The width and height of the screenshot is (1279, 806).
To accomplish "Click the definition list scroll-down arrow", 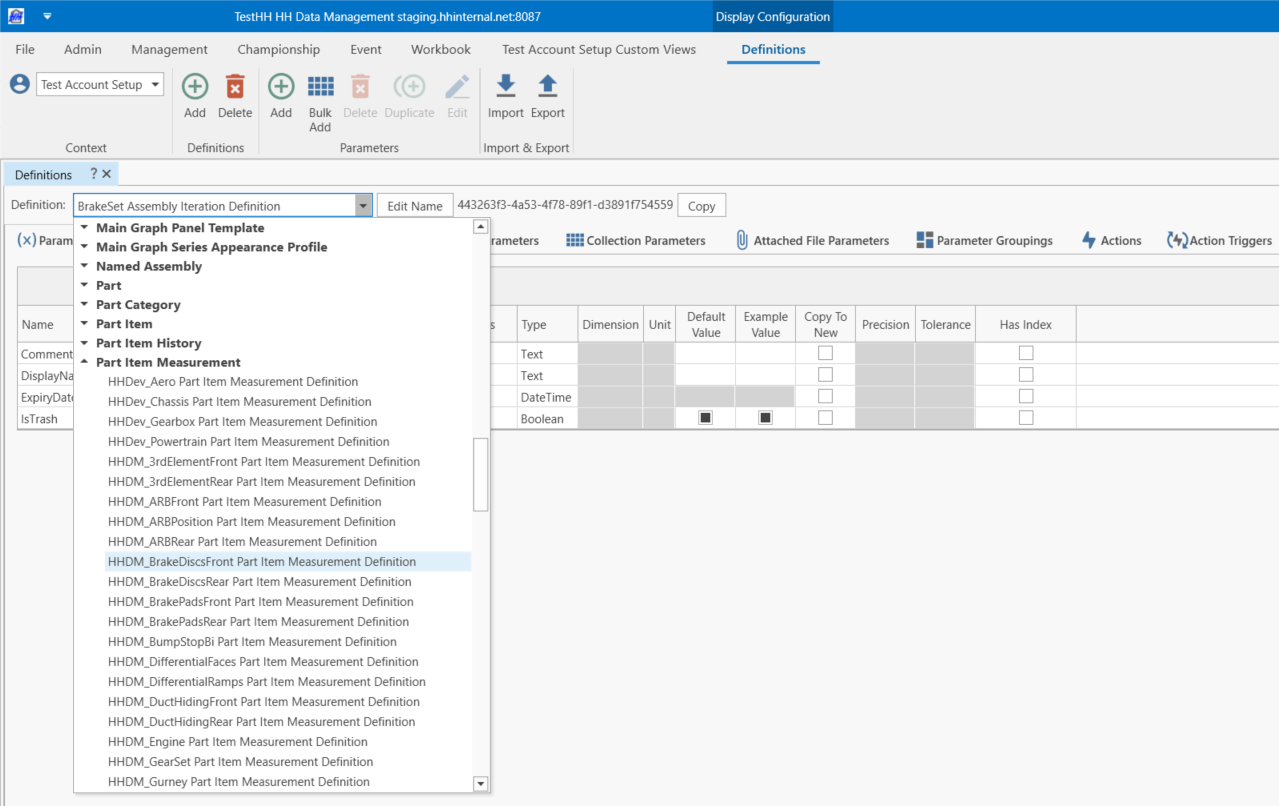I will pyautogui.click(x=480, y=783).
